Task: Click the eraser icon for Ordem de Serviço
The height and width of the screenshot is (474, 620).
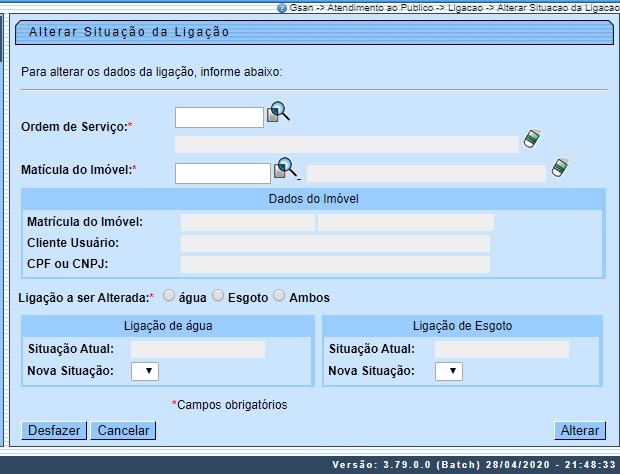Action: [x=533, y=139]
